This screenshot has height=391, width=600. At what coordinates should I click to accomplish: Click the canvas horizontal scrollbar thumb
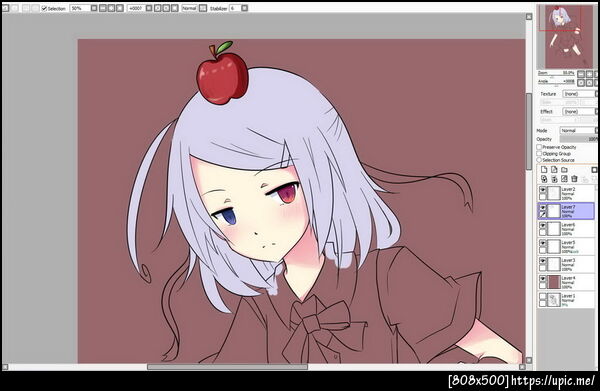point(227,367)
